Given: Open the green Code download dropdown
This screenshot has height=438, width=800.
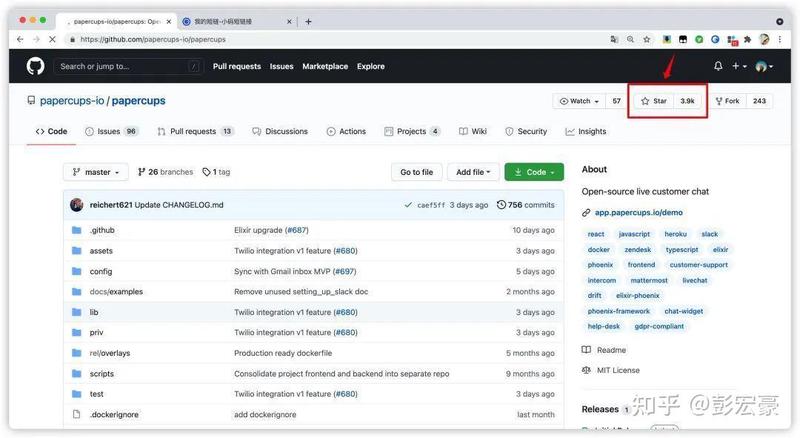Looking at the screenshot, I should click(534, 172).
